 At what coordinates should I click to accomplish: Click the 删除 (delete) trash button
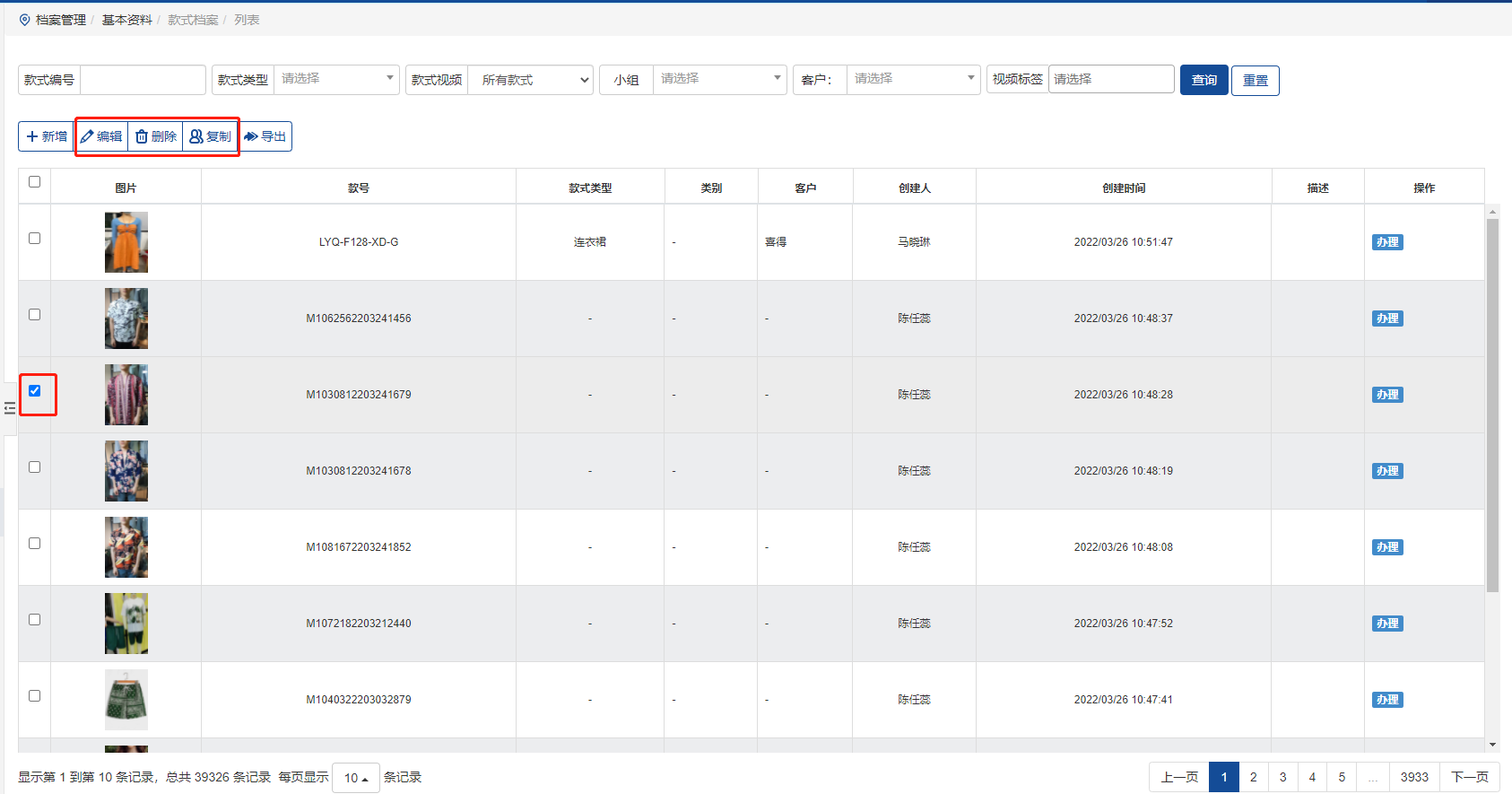coord(156,136)
